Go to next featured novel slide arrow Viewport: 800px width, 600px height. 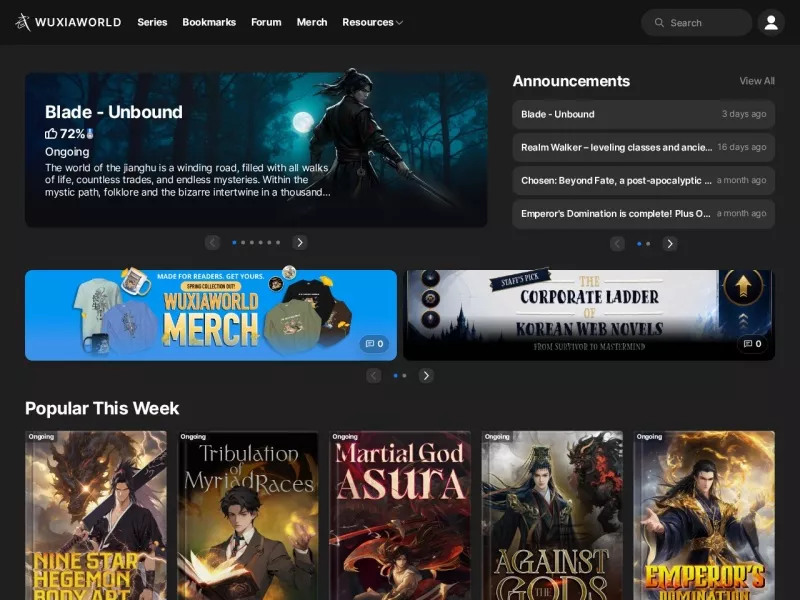point(300,242)
